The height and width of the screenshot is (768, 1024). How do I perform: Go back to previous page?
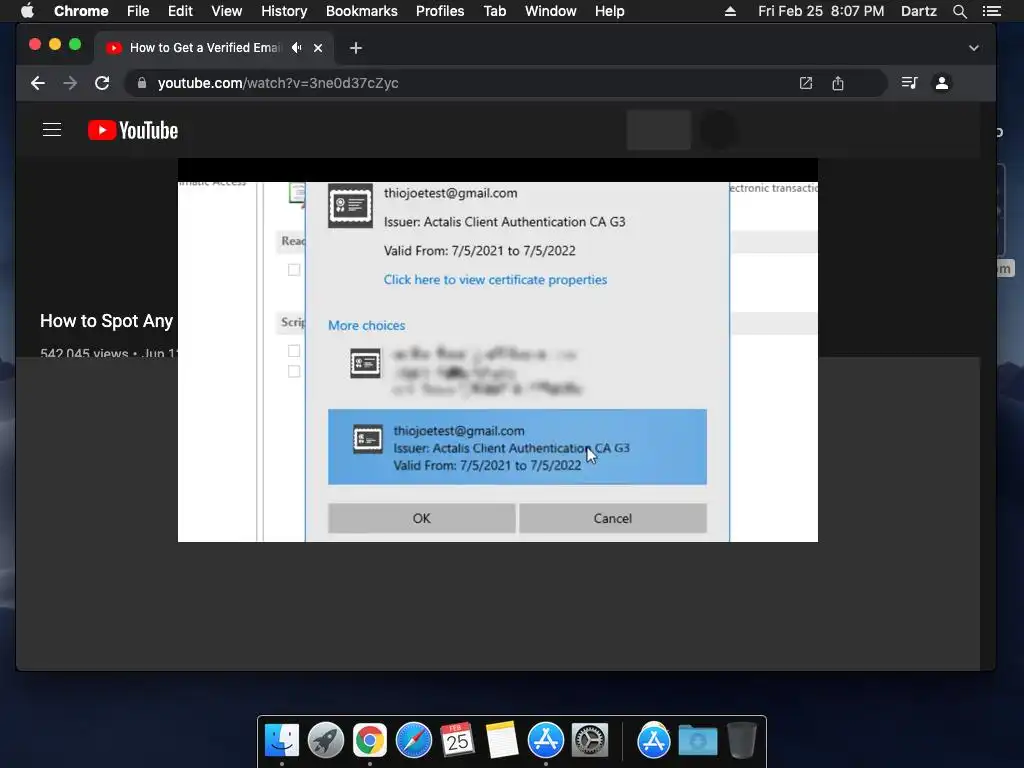(x=38, y=83)
